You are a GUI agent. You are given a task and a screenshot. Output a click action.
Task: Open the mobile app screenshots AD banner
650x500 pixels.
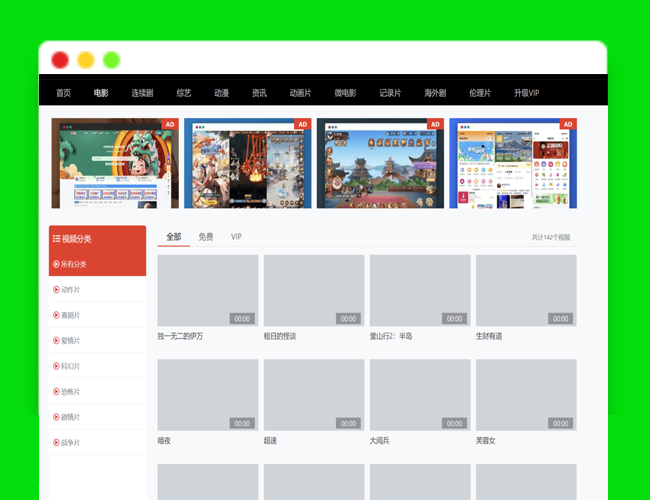click(x=513, y=163)
